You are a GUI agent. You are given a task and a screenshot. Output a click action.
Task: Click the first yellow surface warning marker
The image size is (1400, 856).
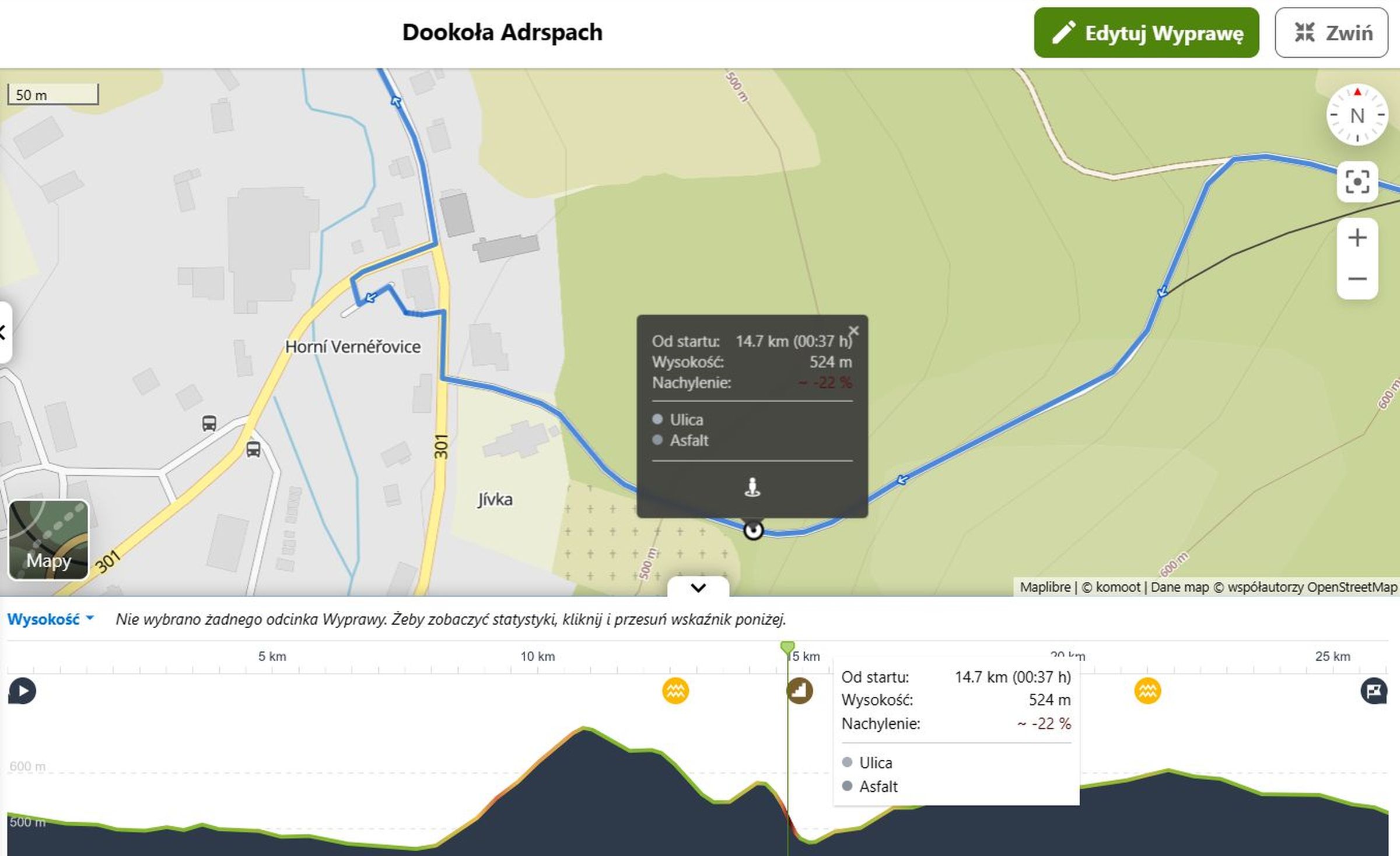tap(675, 691)
